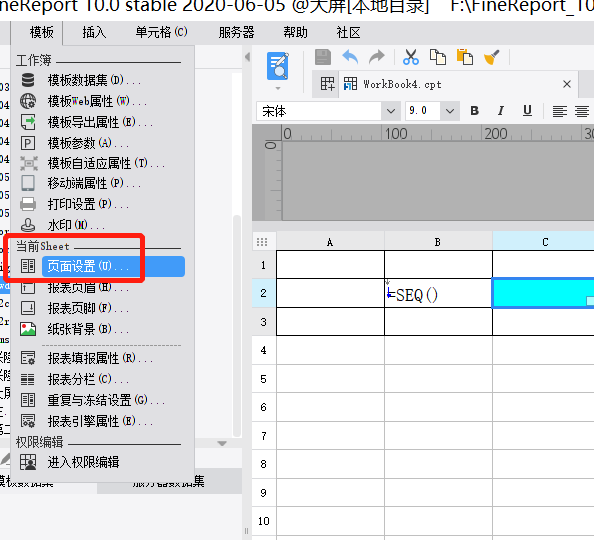The image size is (594, 540).
Task: Click the Undo arrow icon
Action: coord(350,58)
